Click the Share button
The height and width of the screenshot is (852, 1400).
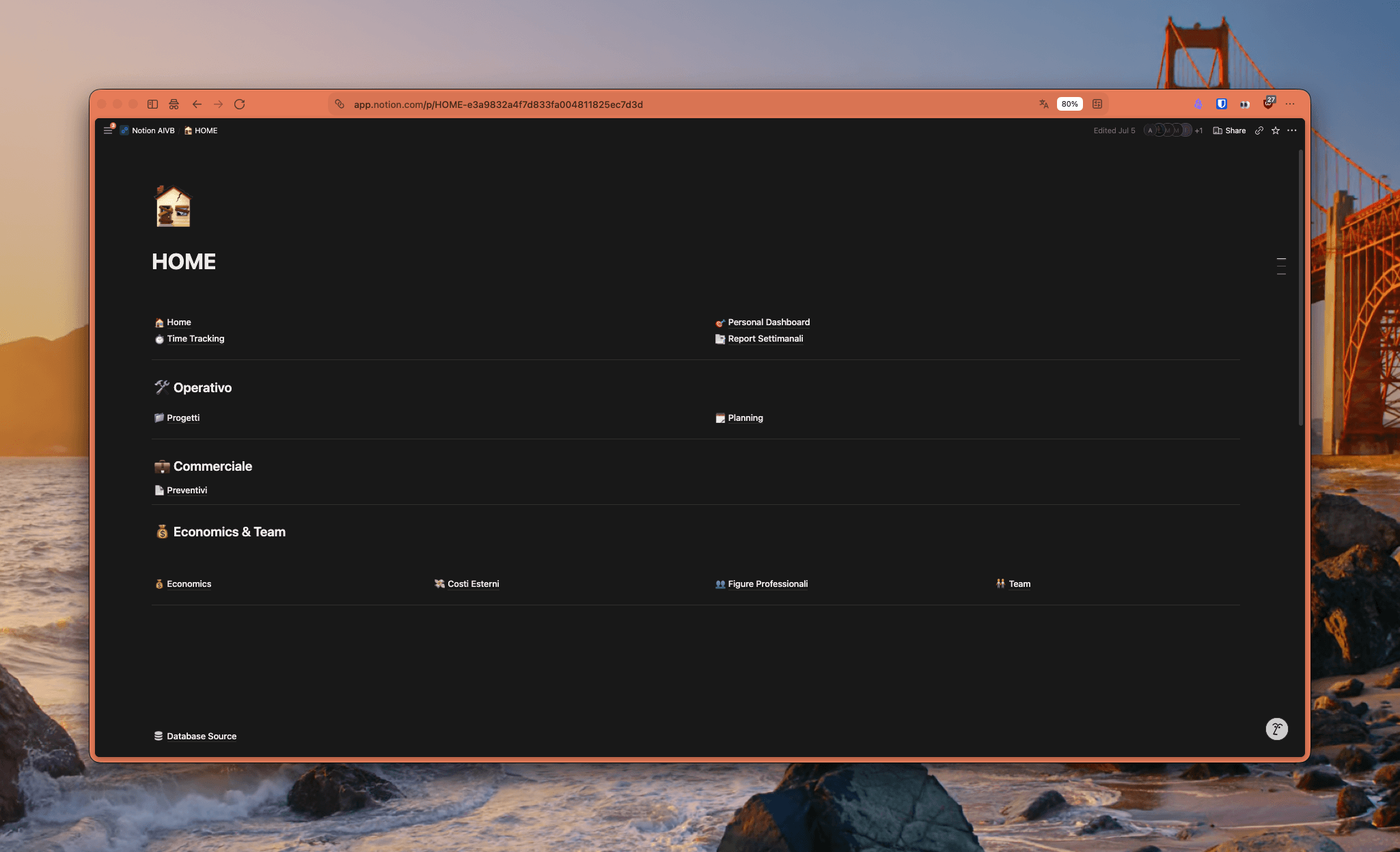click(1229, 130)
